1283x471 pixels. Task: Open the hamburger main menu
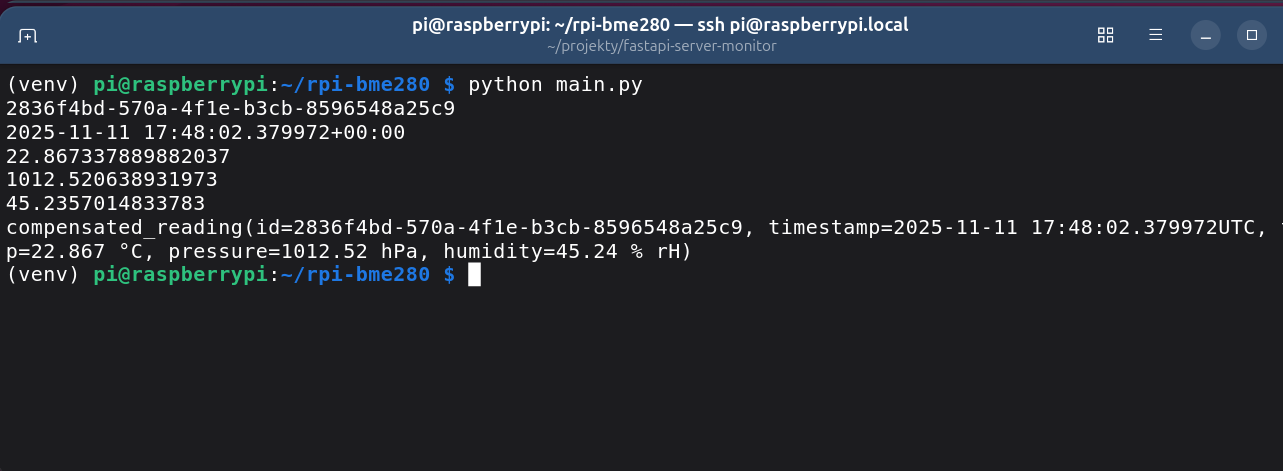pos(1155,35)
